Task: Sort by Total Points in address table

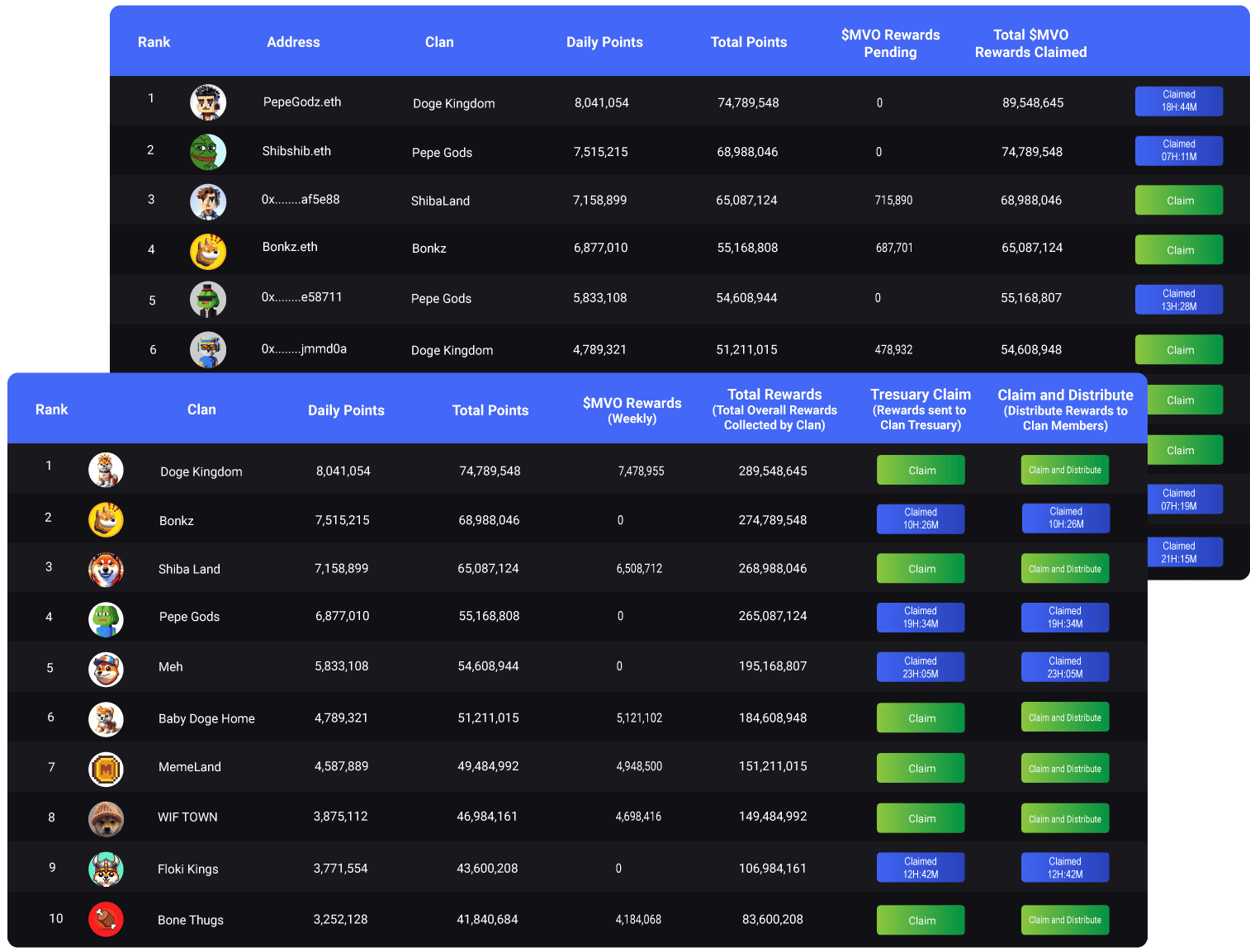Action: point(748,42)
